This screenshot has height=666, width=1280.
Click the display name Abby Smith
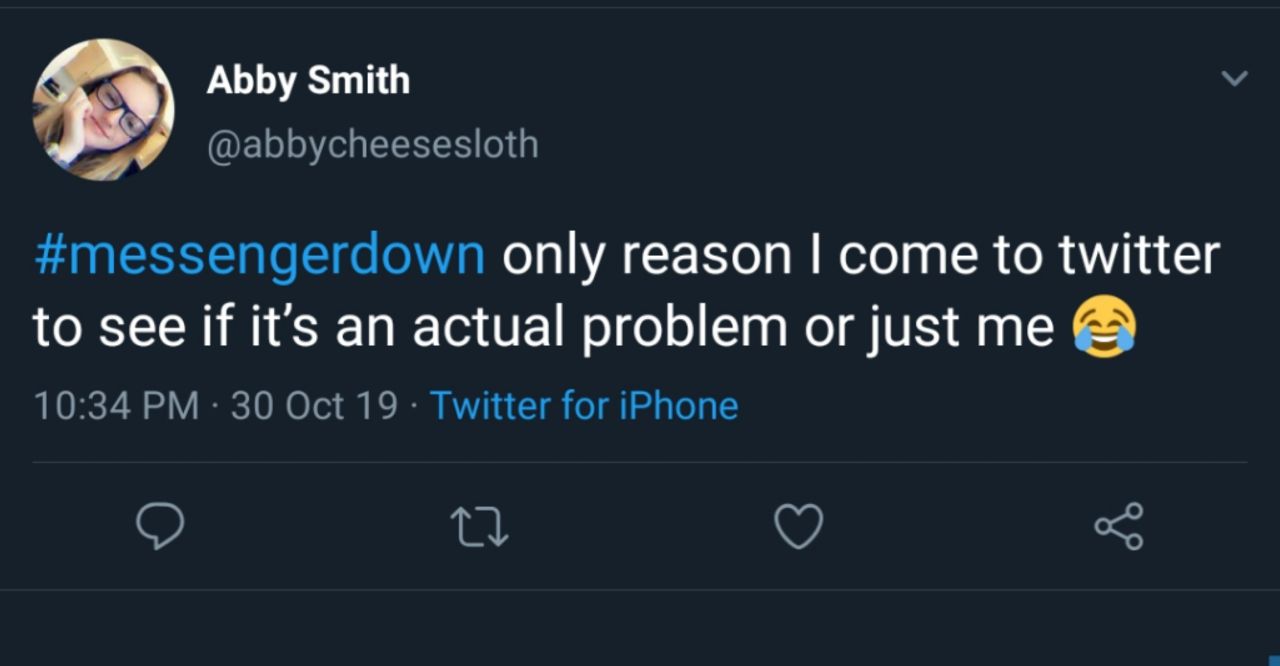tap(308, 80)
